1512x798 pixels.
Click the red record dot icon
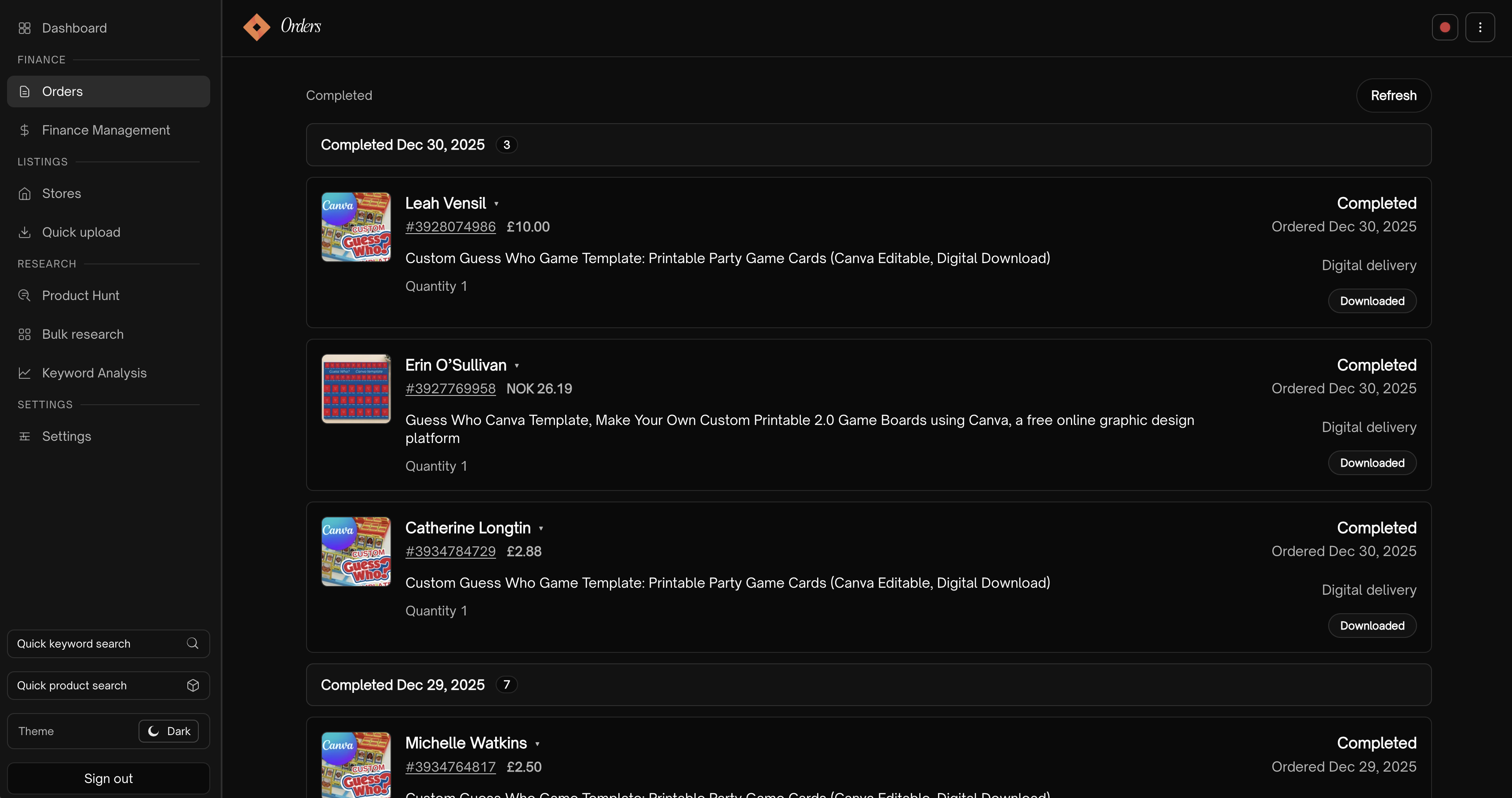tap(1445, 27)
